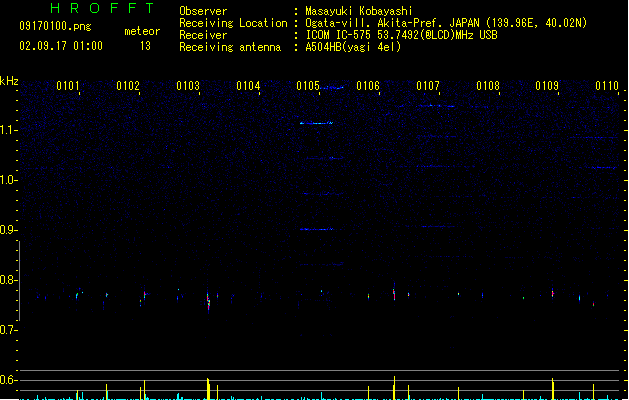
Task: Click the 0.9 kHz axis label
Action: (8, 230)
